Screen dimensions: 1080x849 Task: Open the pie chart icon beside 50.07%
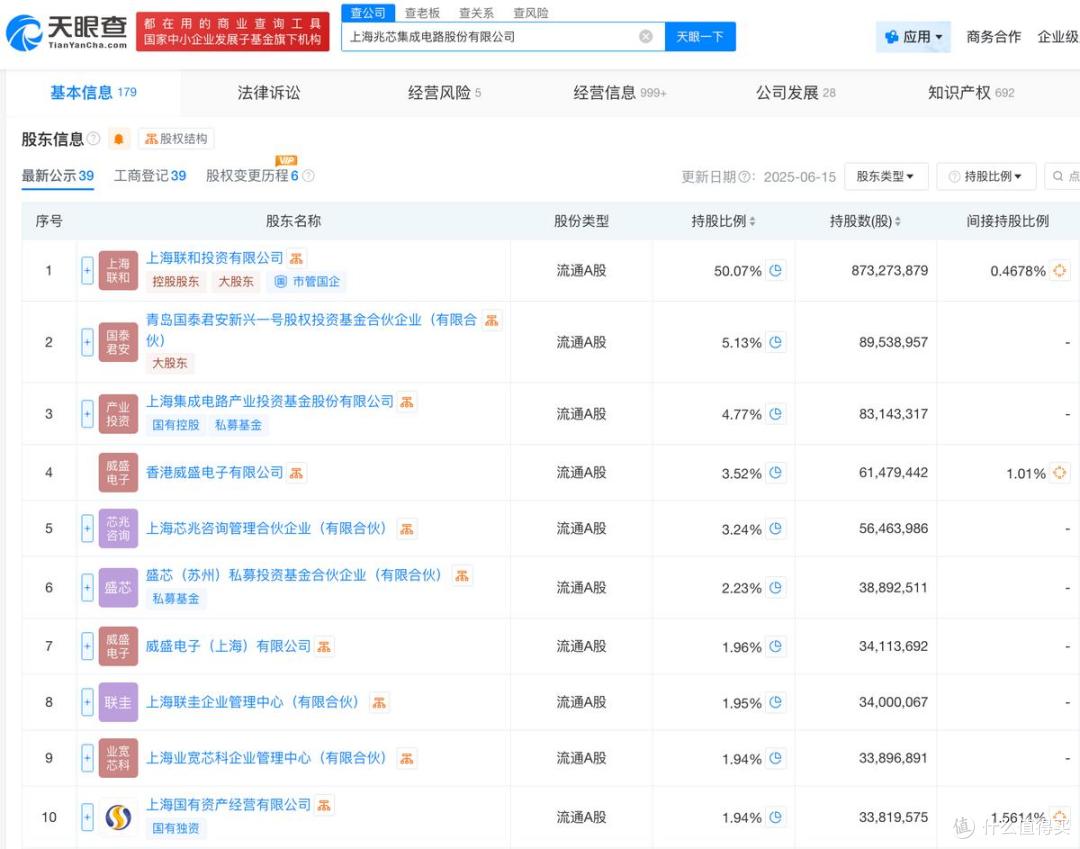[x=776, y=271]
